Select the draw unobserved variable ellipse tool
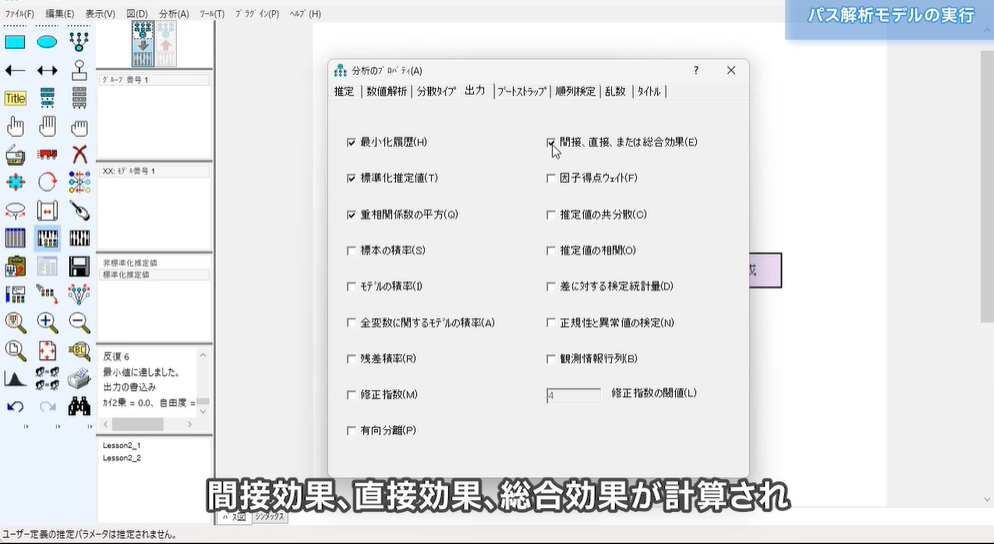 pos(47,42)
